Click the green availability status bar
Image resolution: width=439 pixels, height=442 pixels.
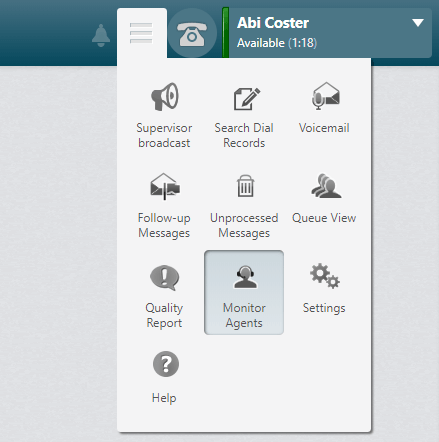[226, 33]
